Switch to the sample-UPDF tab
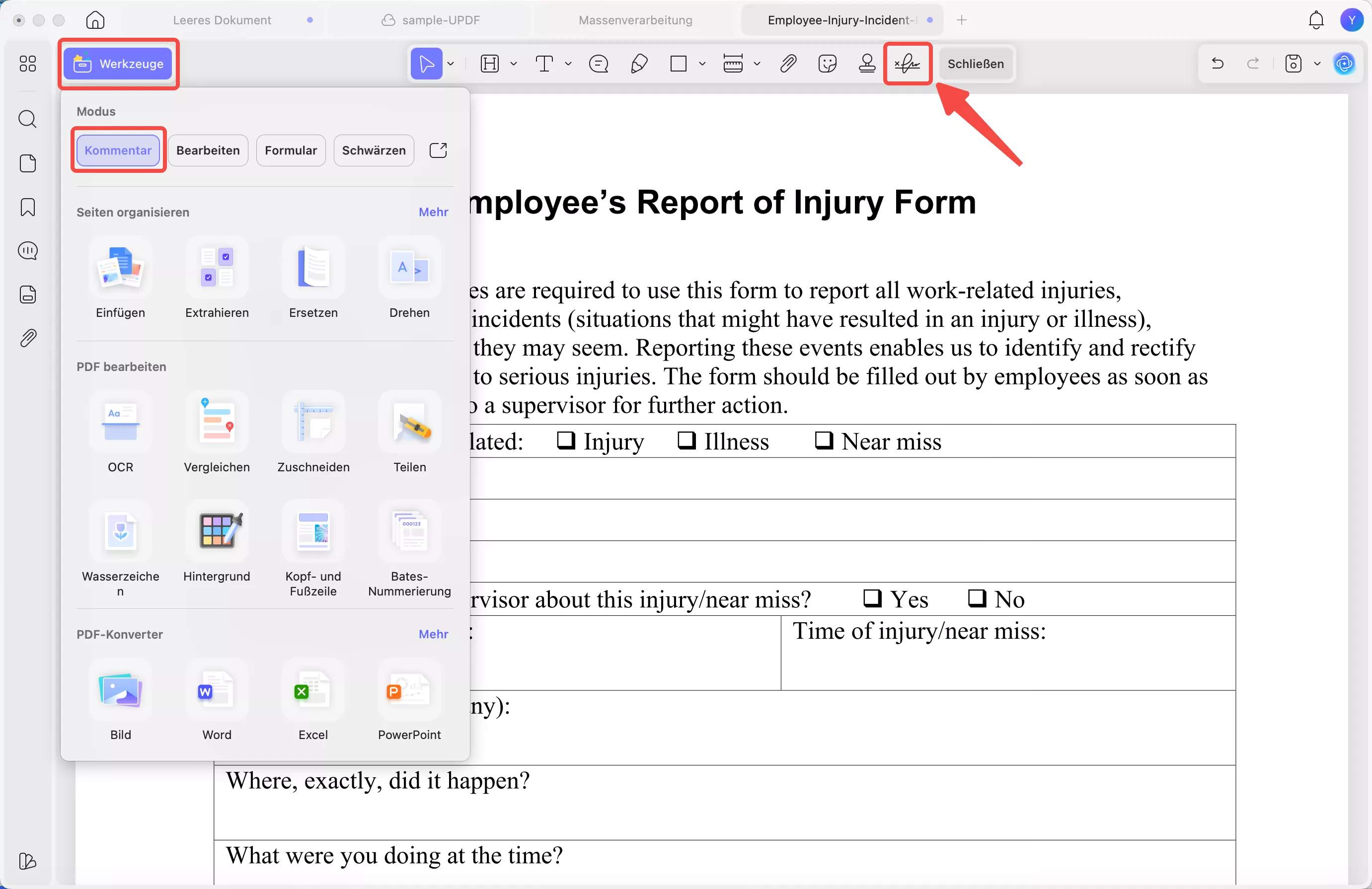This screenshot has width=1372, height=889. [x=441, y=20]
